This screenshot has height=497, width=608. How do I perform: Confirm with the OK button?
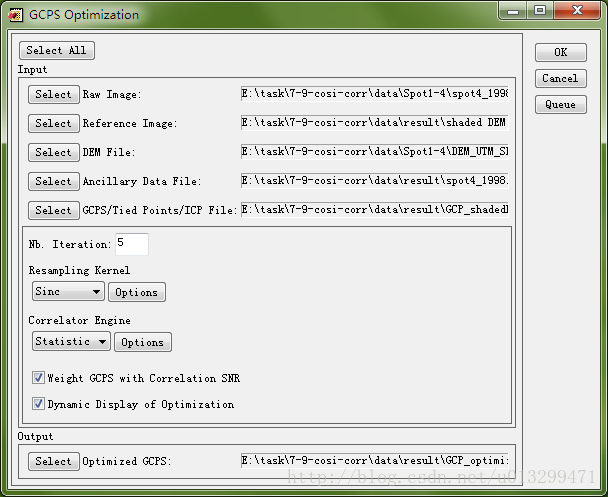tap(560, 52)
